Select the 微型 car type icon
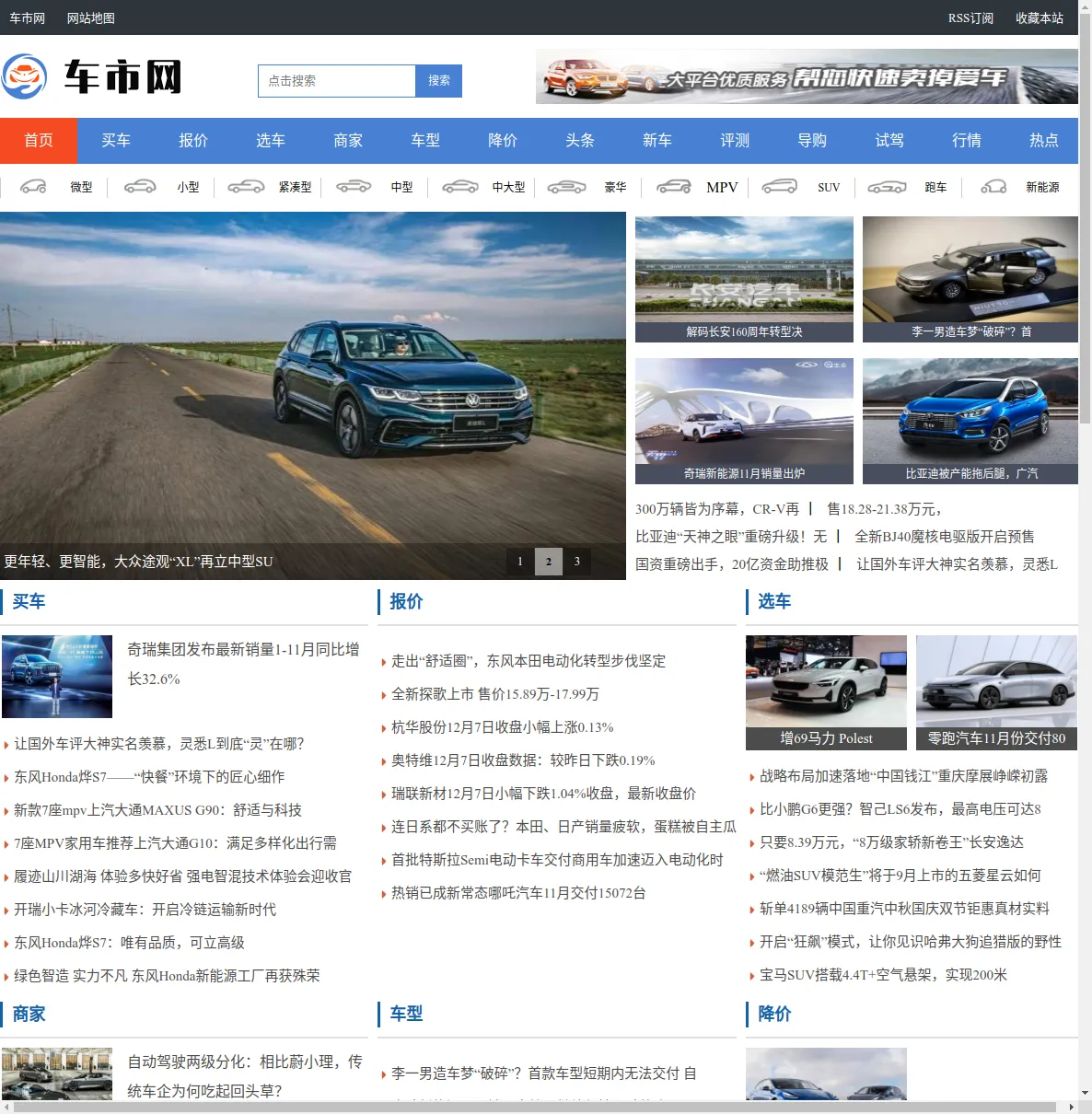The height and width of the screenshot is (1114, 1092). coord(34,187)
